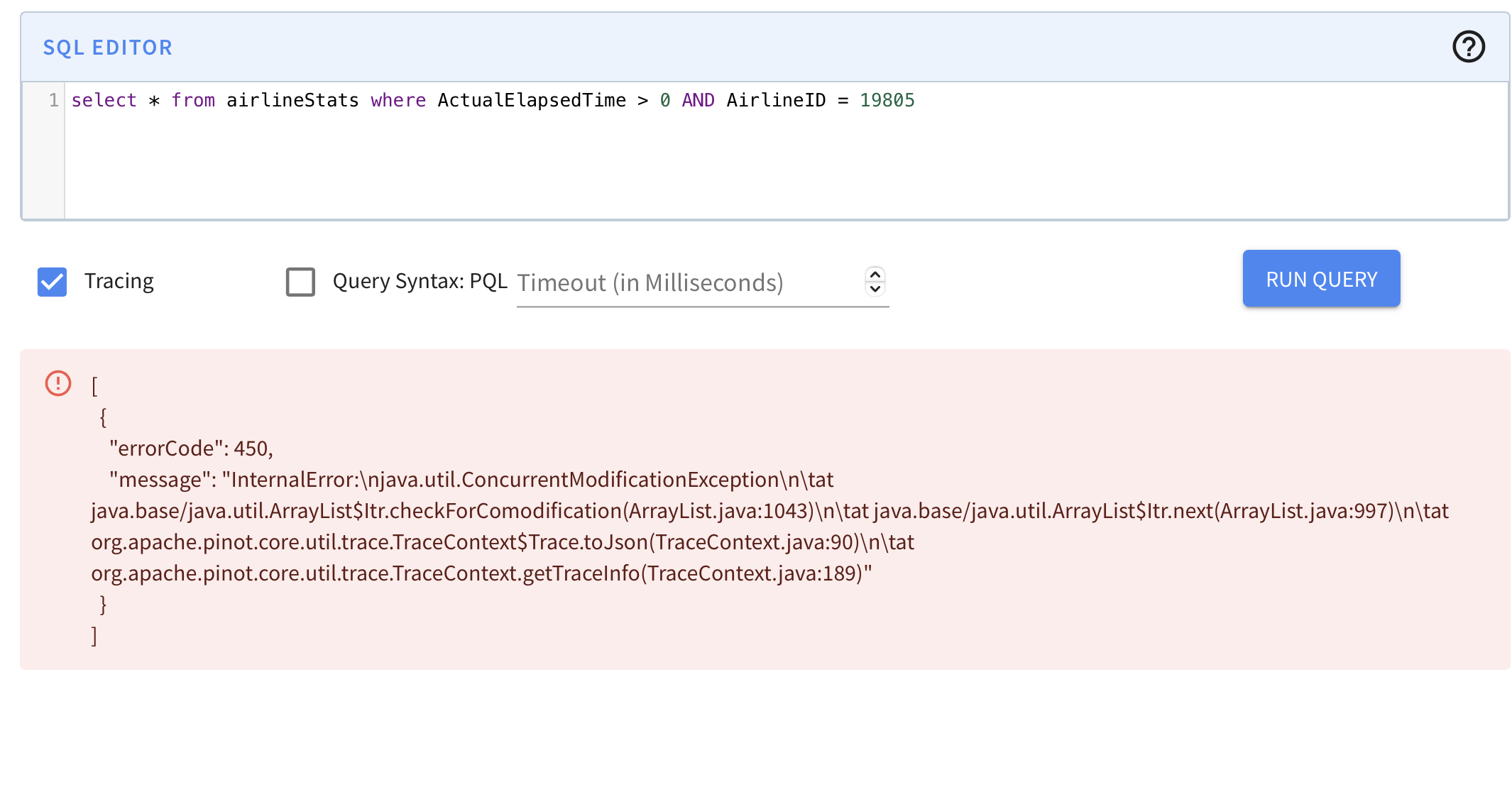Click the TraceContext$Trace.toJson stack line
Viewport: 1512px width, 792px height.
(x=503, y=542)
